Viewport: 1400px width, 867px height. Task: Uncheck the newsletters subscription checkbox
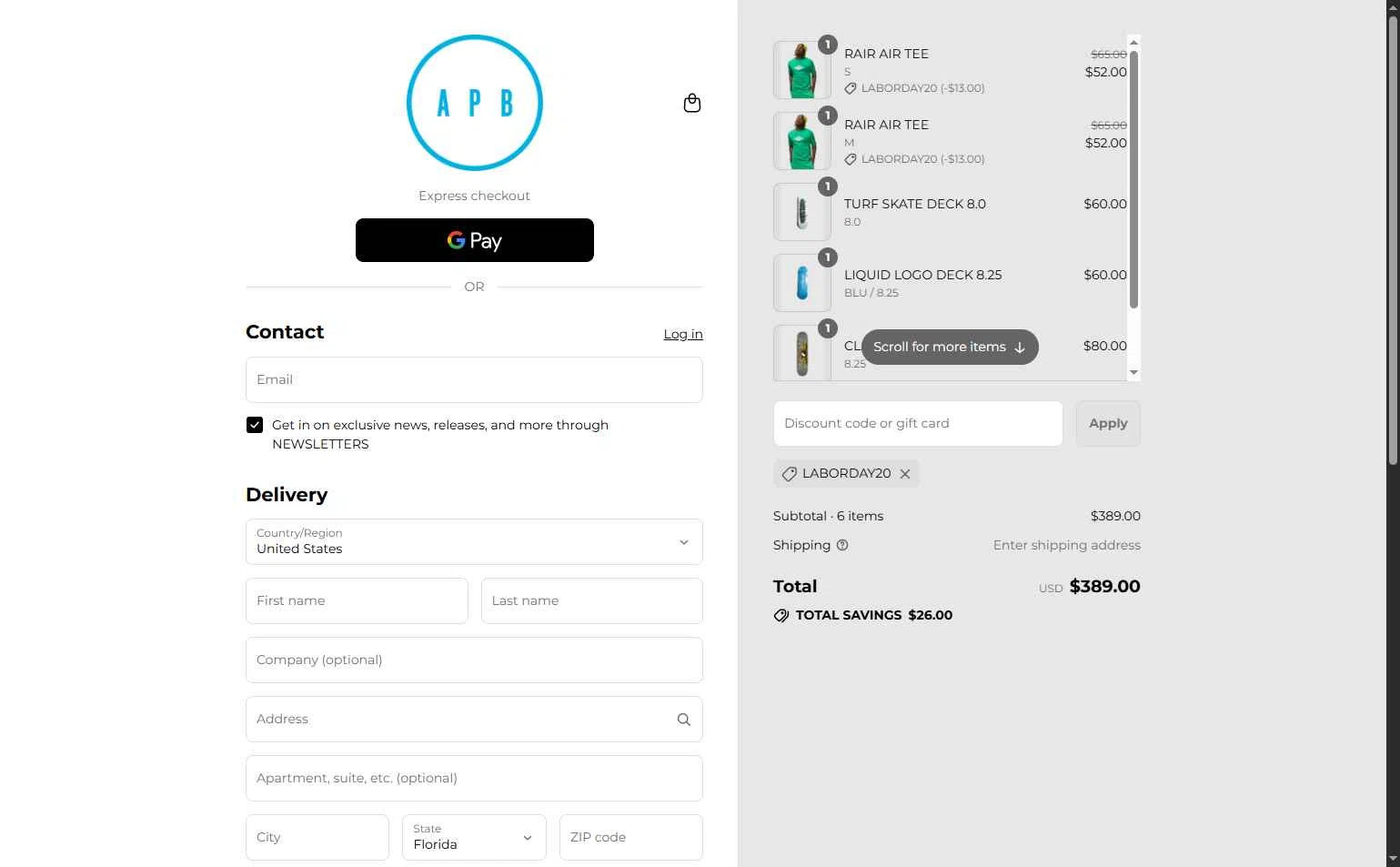tap(255, 425)
